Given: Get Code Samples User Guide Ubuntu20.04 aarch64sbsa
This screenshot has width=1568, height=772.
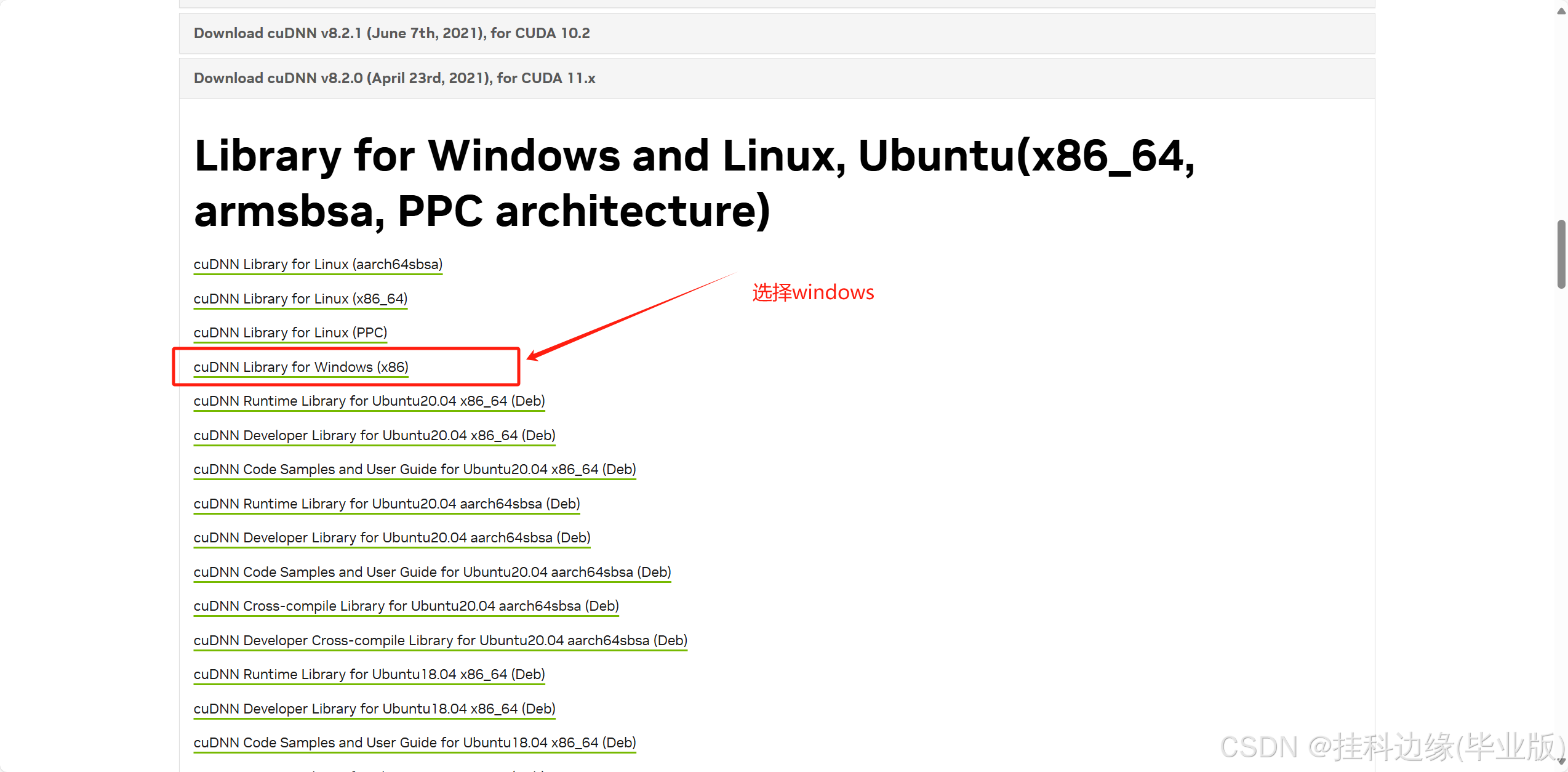Looking at the screenshot, I should click(x=432, y=572).
